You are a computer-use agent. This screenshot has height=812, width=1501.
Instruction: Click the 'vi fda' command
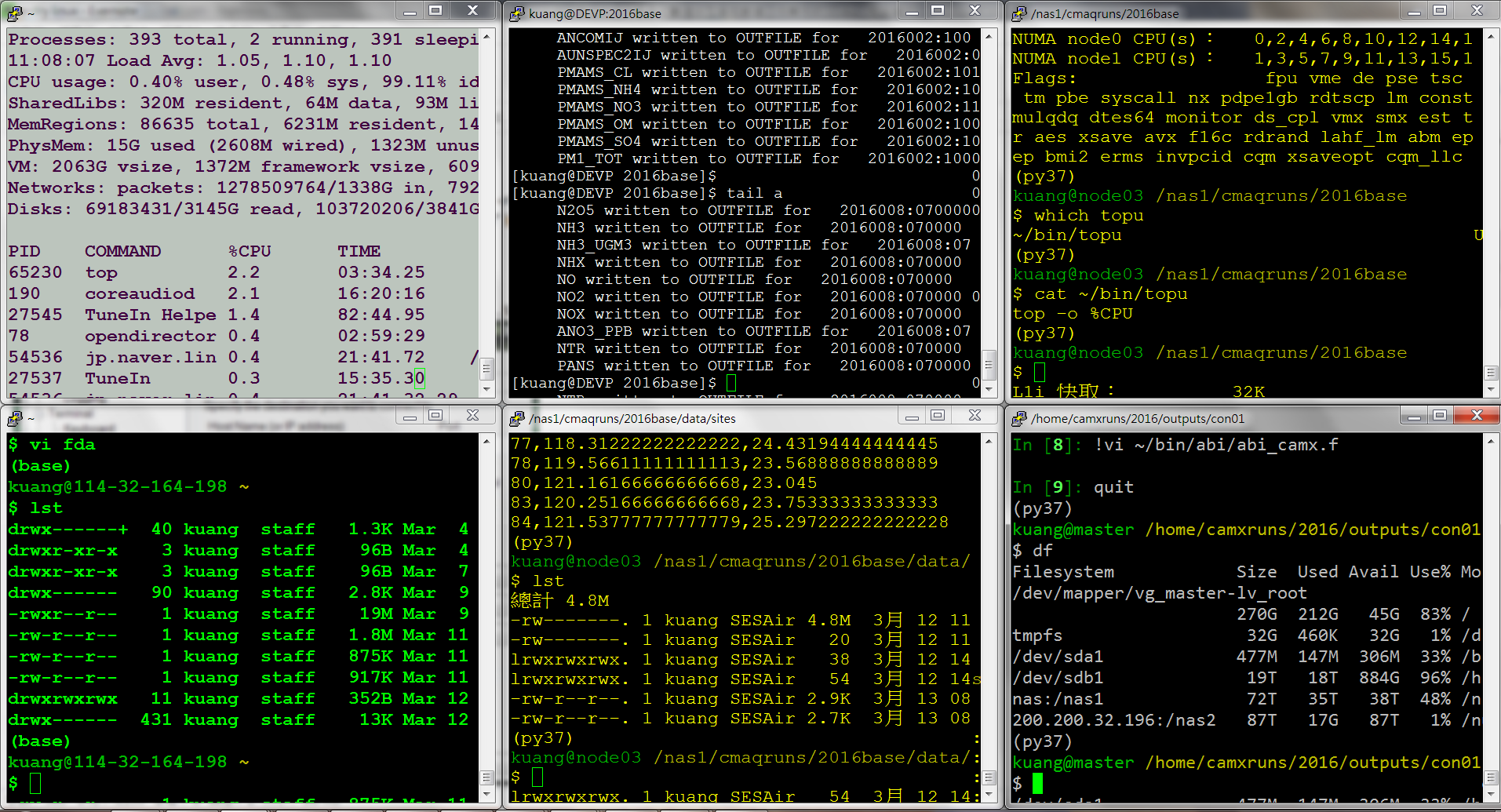pos(62,444)
